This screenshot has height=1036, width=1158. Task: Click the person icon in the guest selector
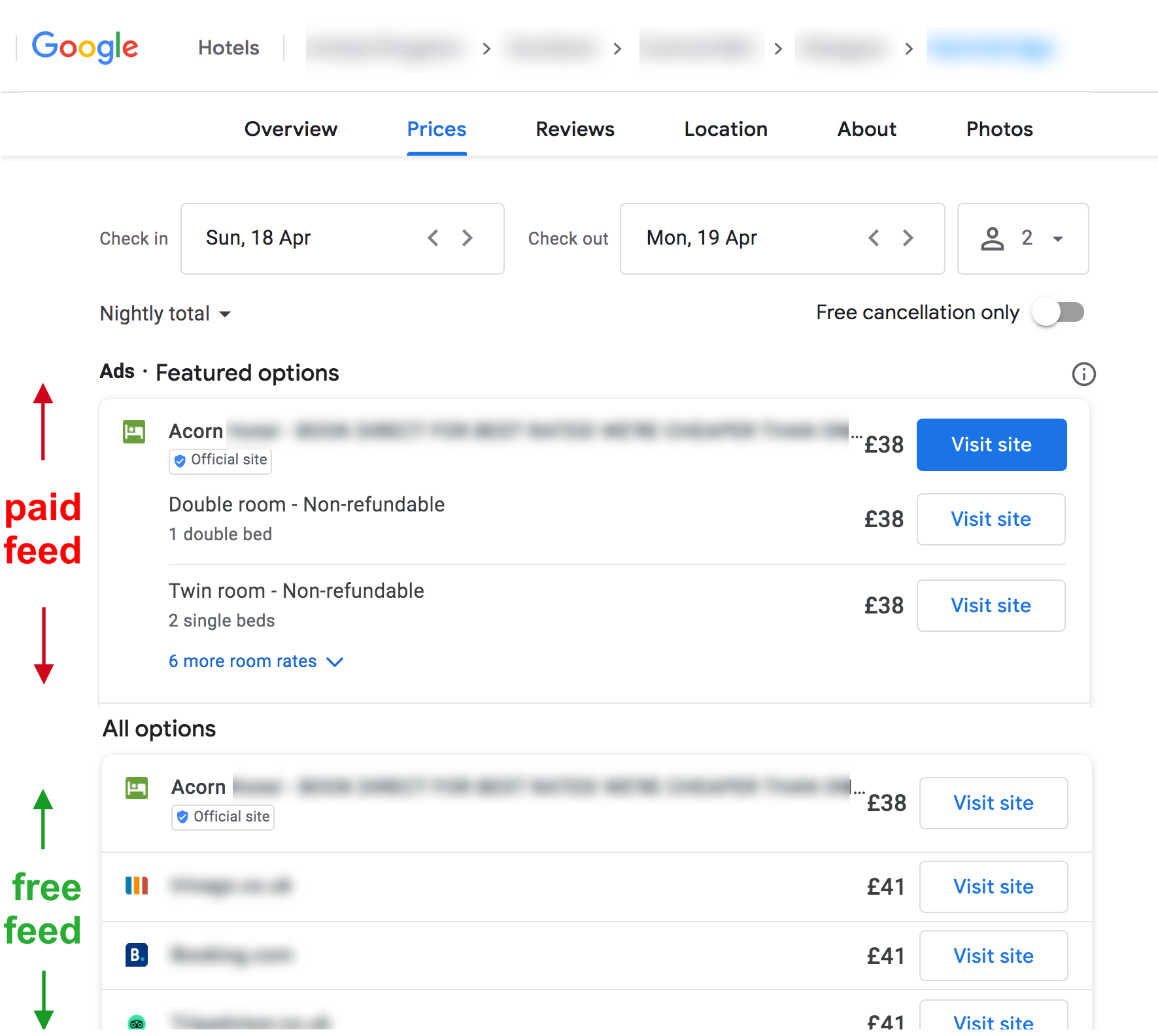coord(993,238)
